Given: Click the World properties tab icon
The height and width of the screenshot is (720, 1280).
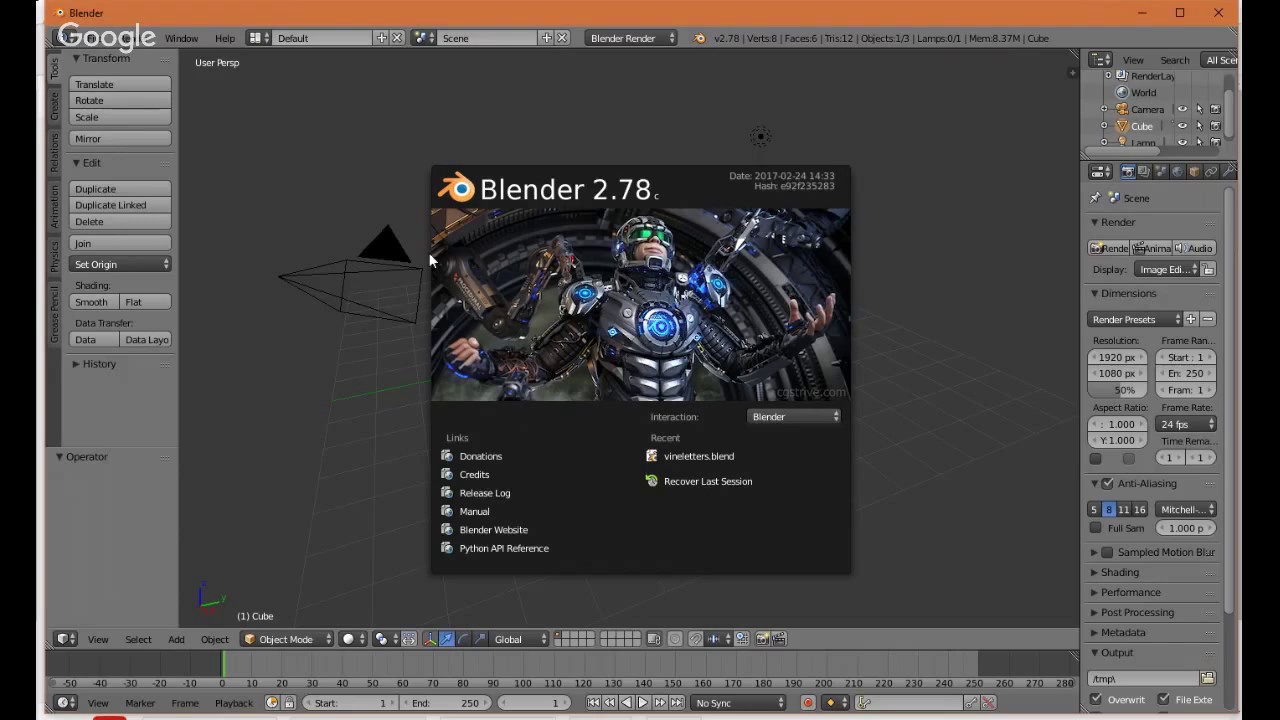Looking at the screenshot, I should click(x=1177, y=172).
